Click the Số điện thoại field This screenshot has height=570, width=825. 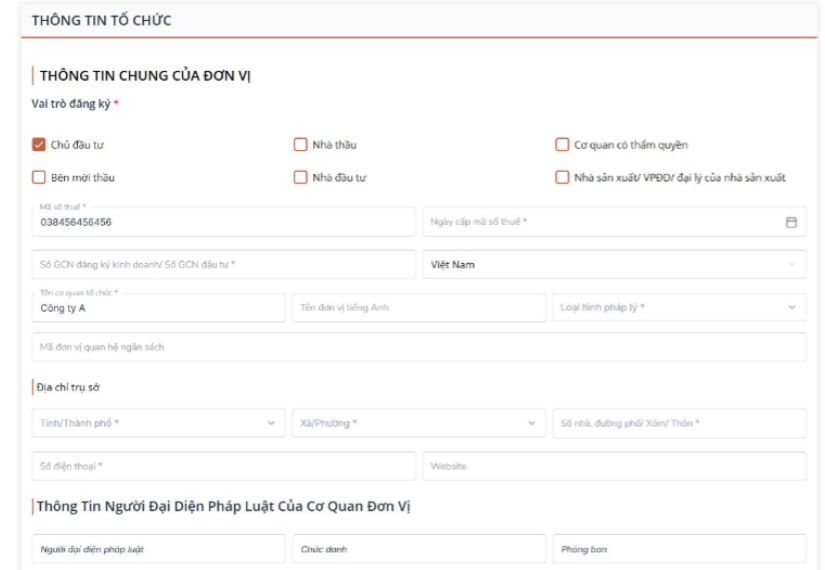[x=224, y=466]
